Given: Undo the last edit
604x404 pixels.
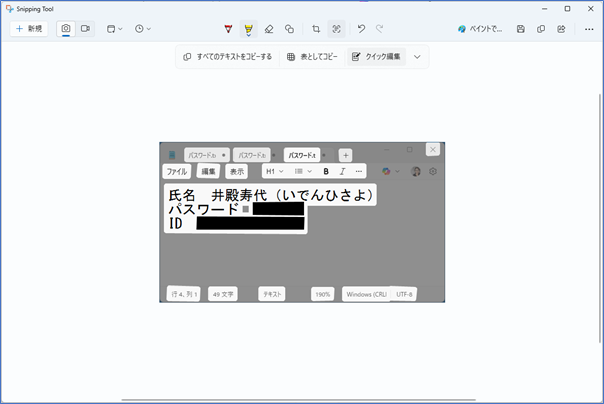Looking at the screenshot, I should (361, 29).
